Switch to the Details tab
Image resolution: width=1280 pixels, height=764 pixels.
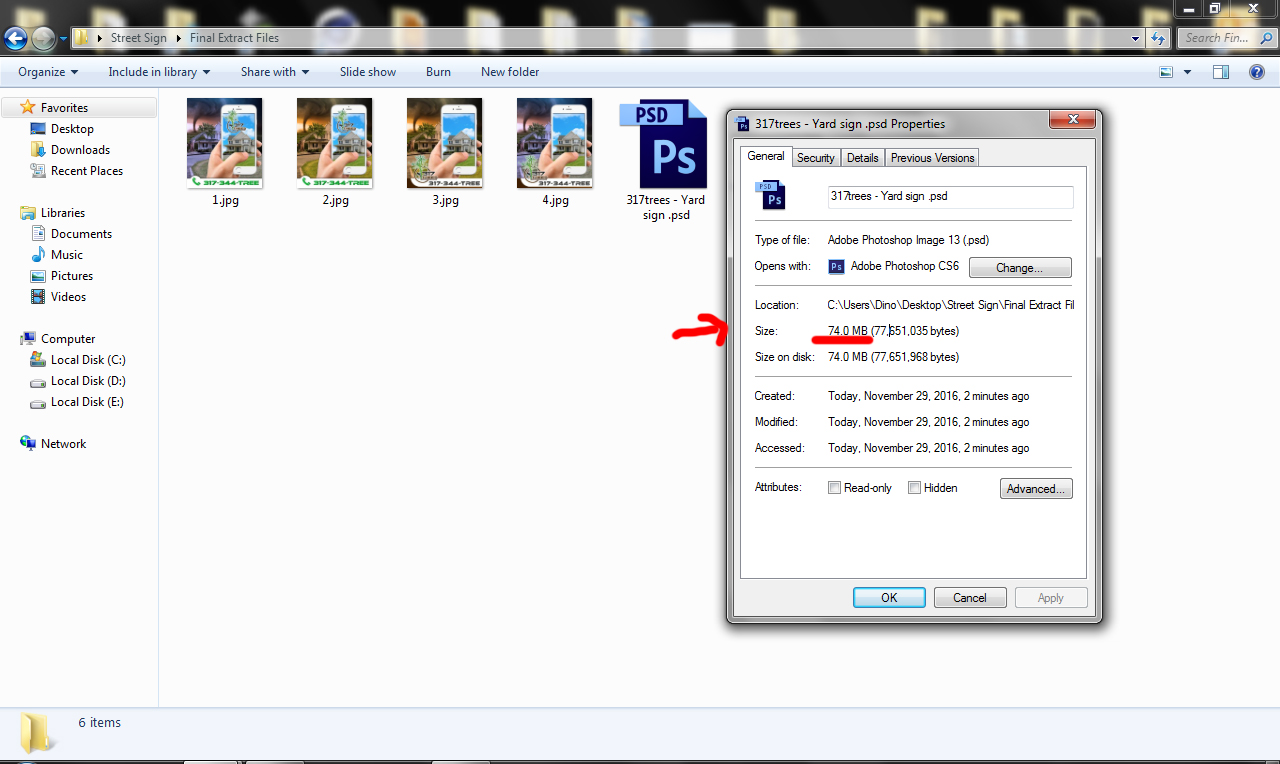pyautogui.click(x=862, y=158)
